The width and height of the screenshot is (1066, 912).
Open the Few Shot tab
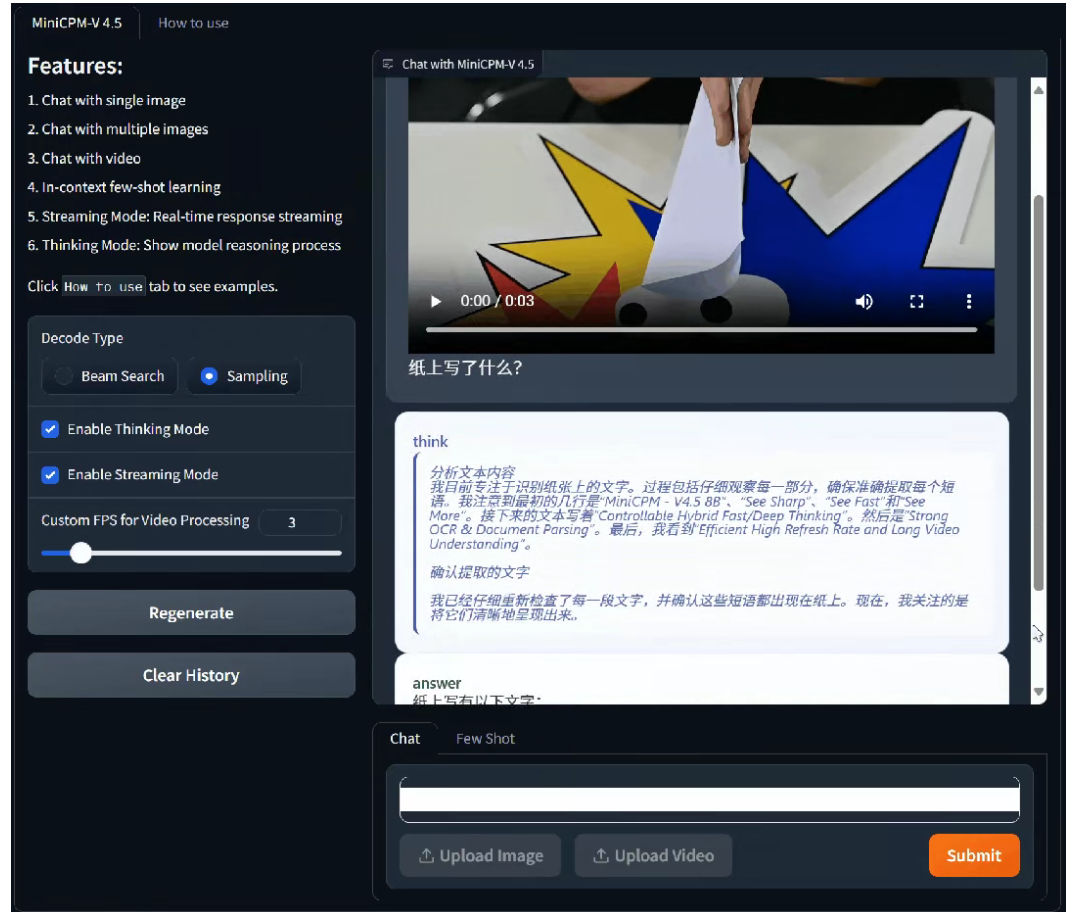tap(485, 739)
